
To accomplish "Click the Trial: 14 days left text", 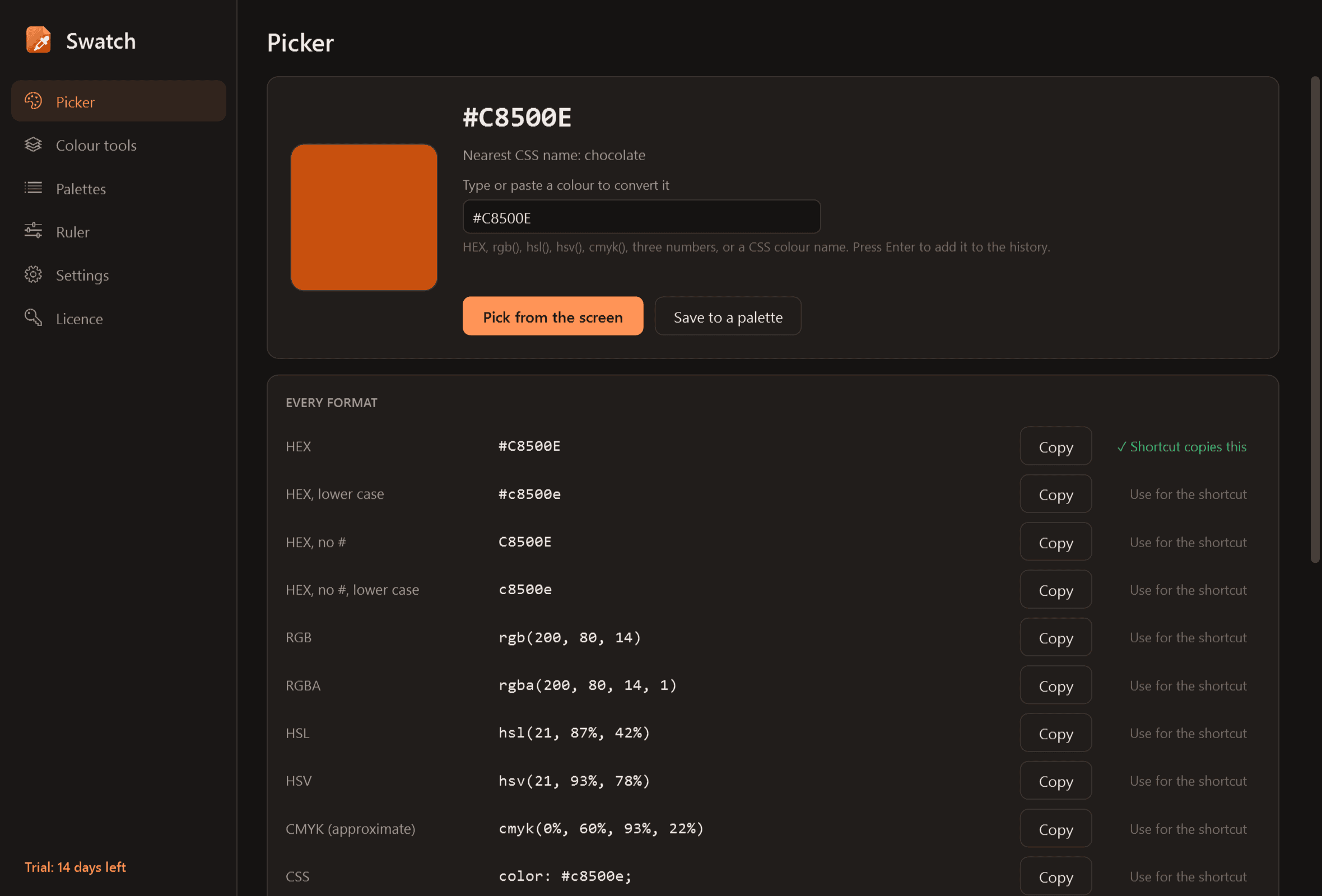I will click(75, 866).
